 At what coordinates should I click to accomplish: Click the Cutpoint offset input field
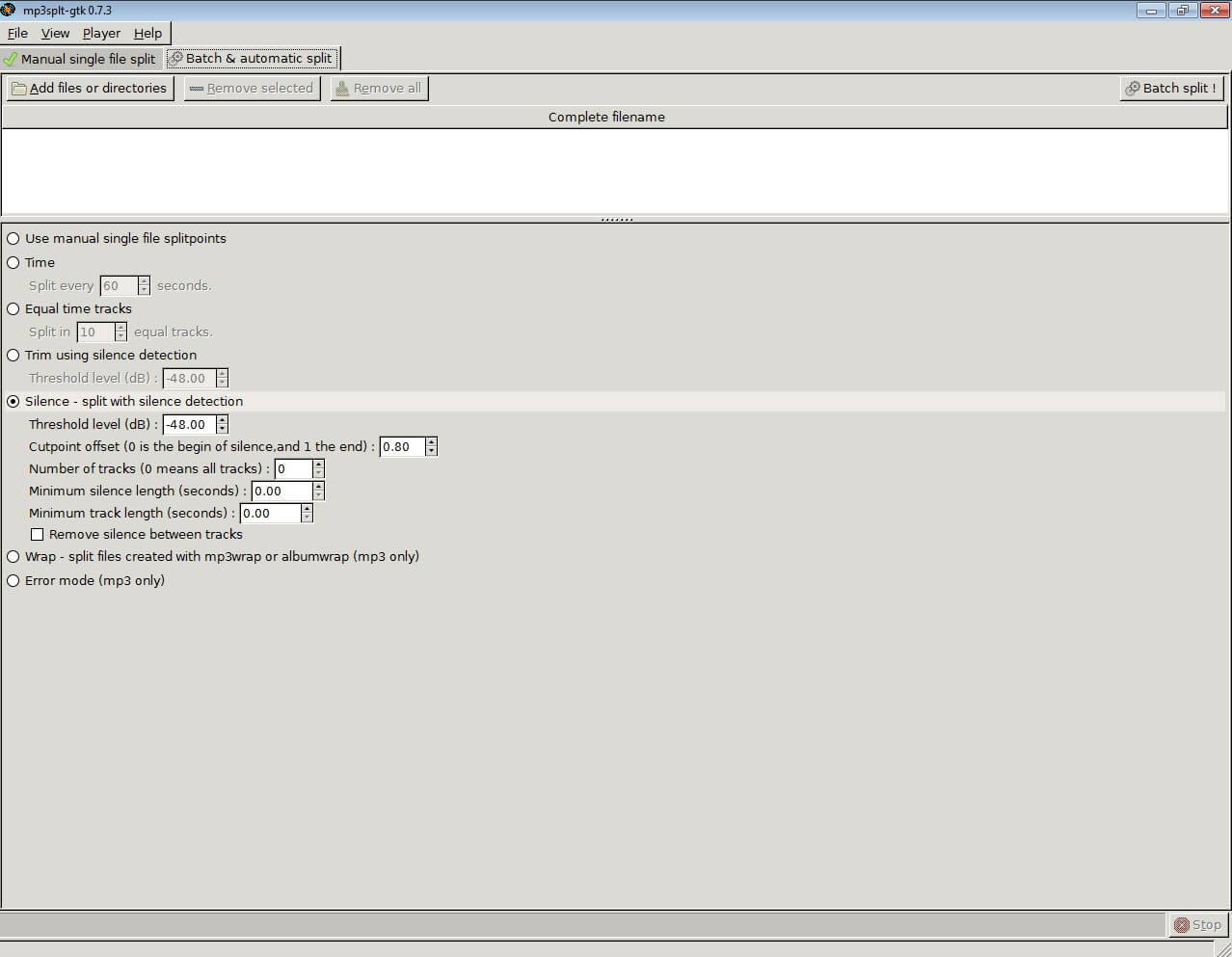coord(402,446)
